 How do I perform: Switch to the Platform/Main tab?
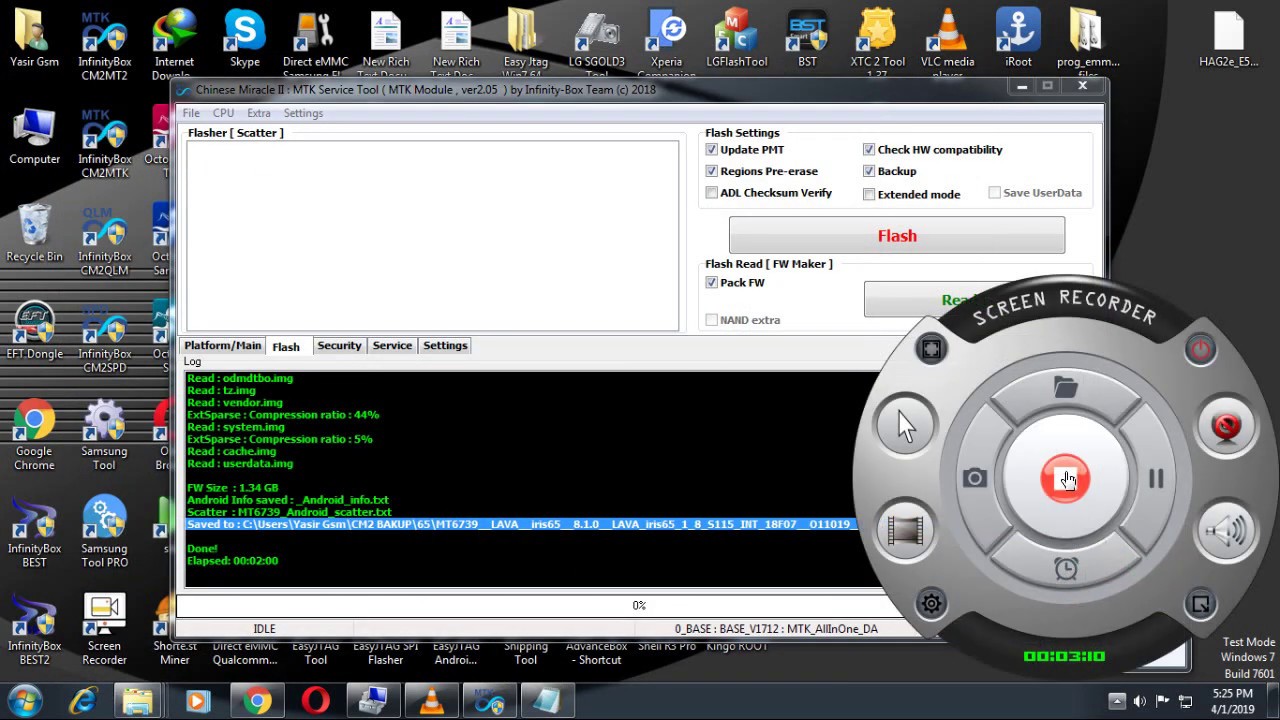click(x=223, y=346)
